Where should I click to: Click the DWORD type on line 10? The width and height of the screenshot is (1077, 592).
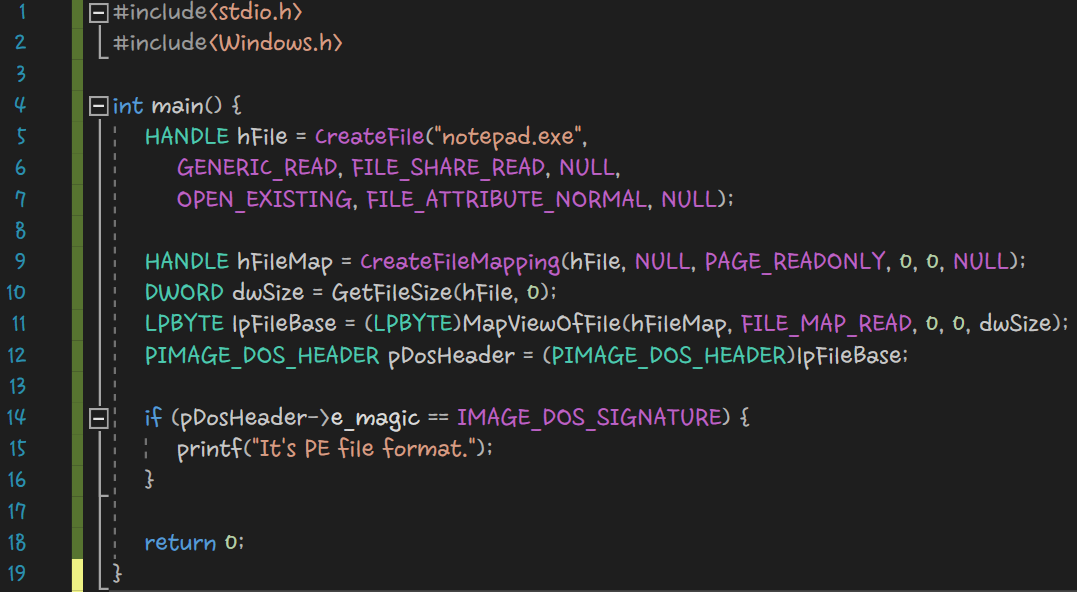coord(184,293)
